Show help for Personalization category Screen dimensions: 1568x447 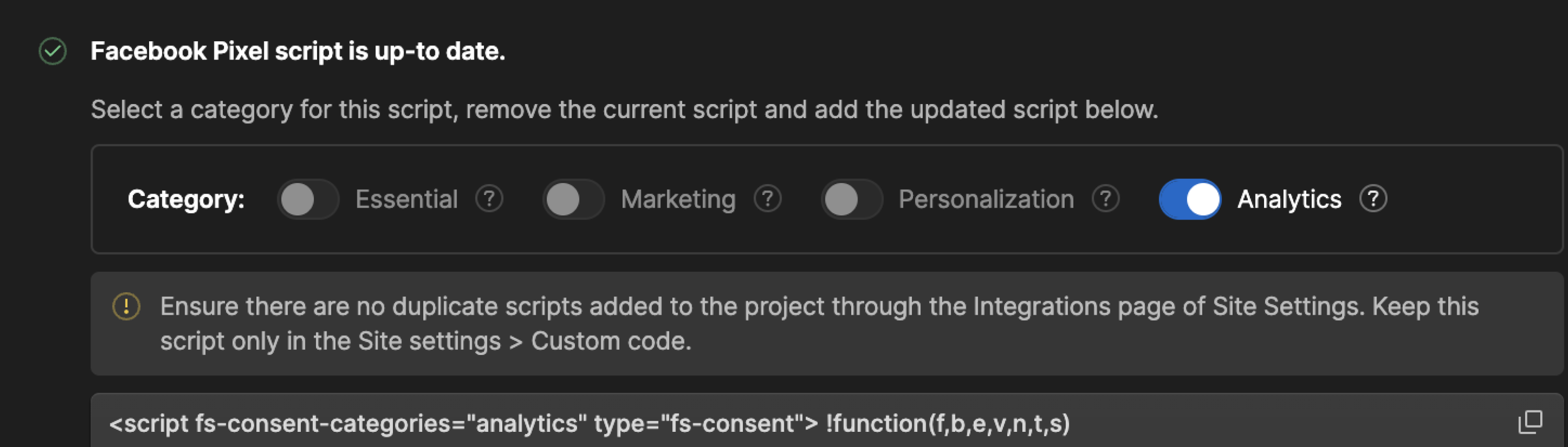tap(1106, 199)
